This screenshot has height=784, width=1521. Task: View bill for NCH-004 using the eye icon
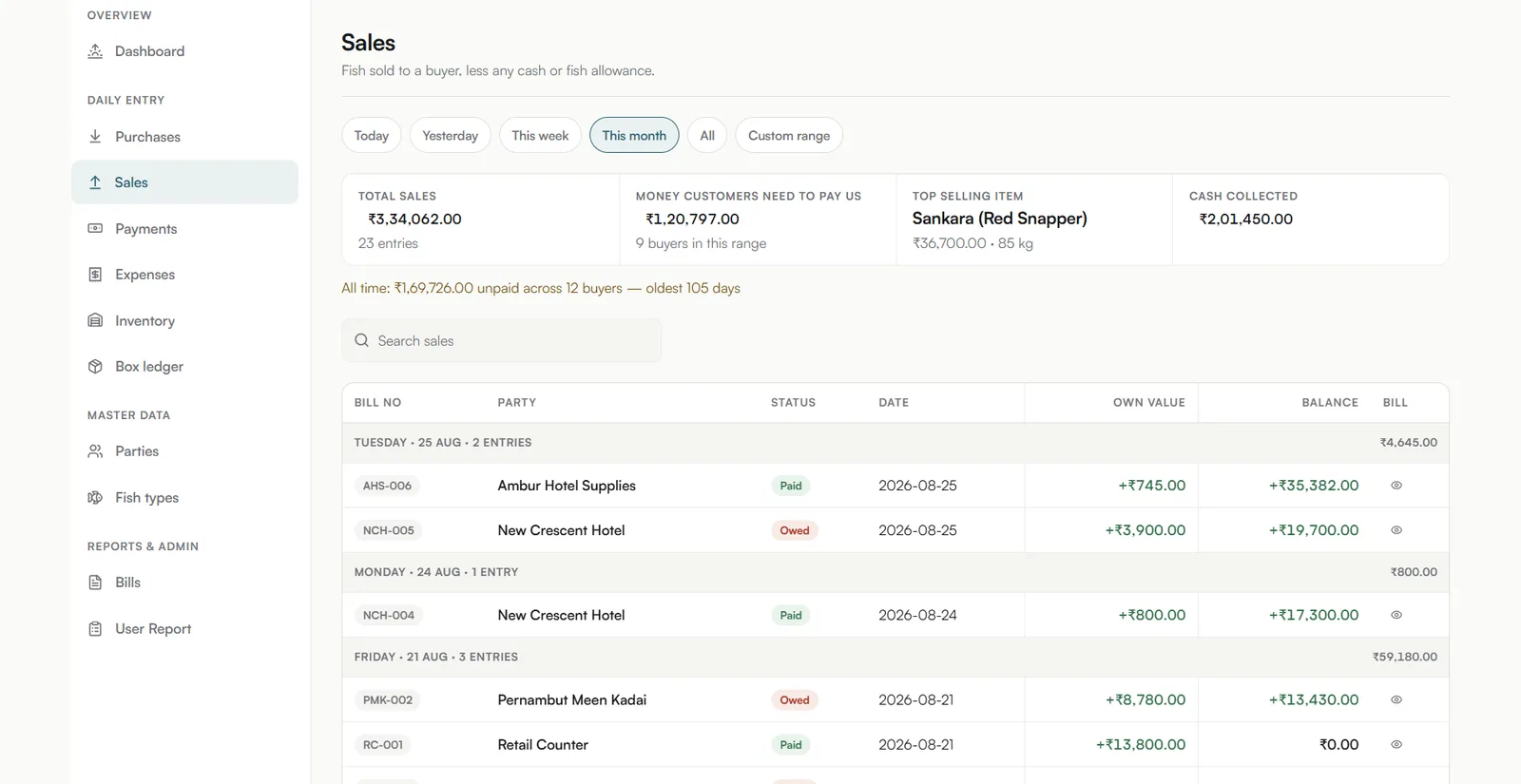click(x=1396, y=615)
